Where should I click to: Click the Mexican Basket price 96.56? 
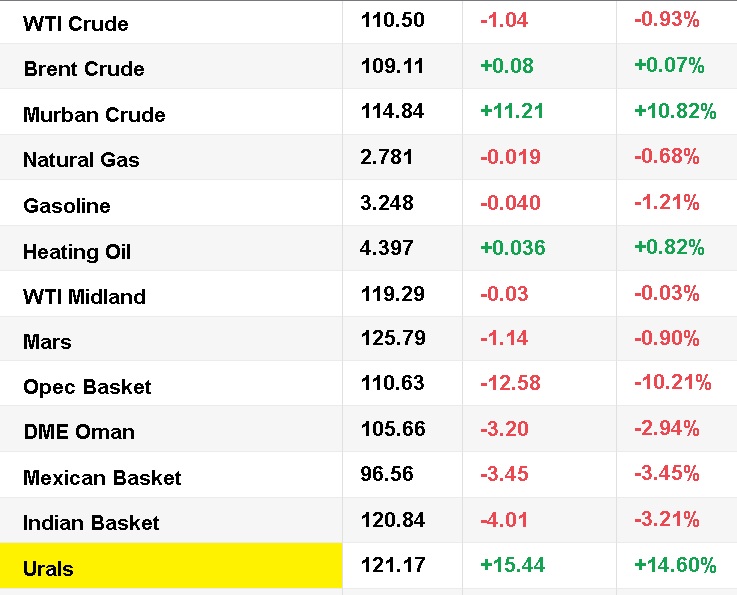(x=387, y=473)
